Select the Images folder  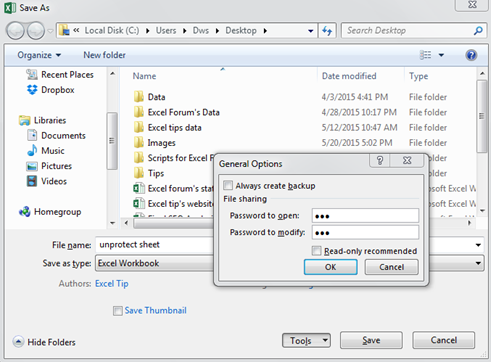point(155,143)
